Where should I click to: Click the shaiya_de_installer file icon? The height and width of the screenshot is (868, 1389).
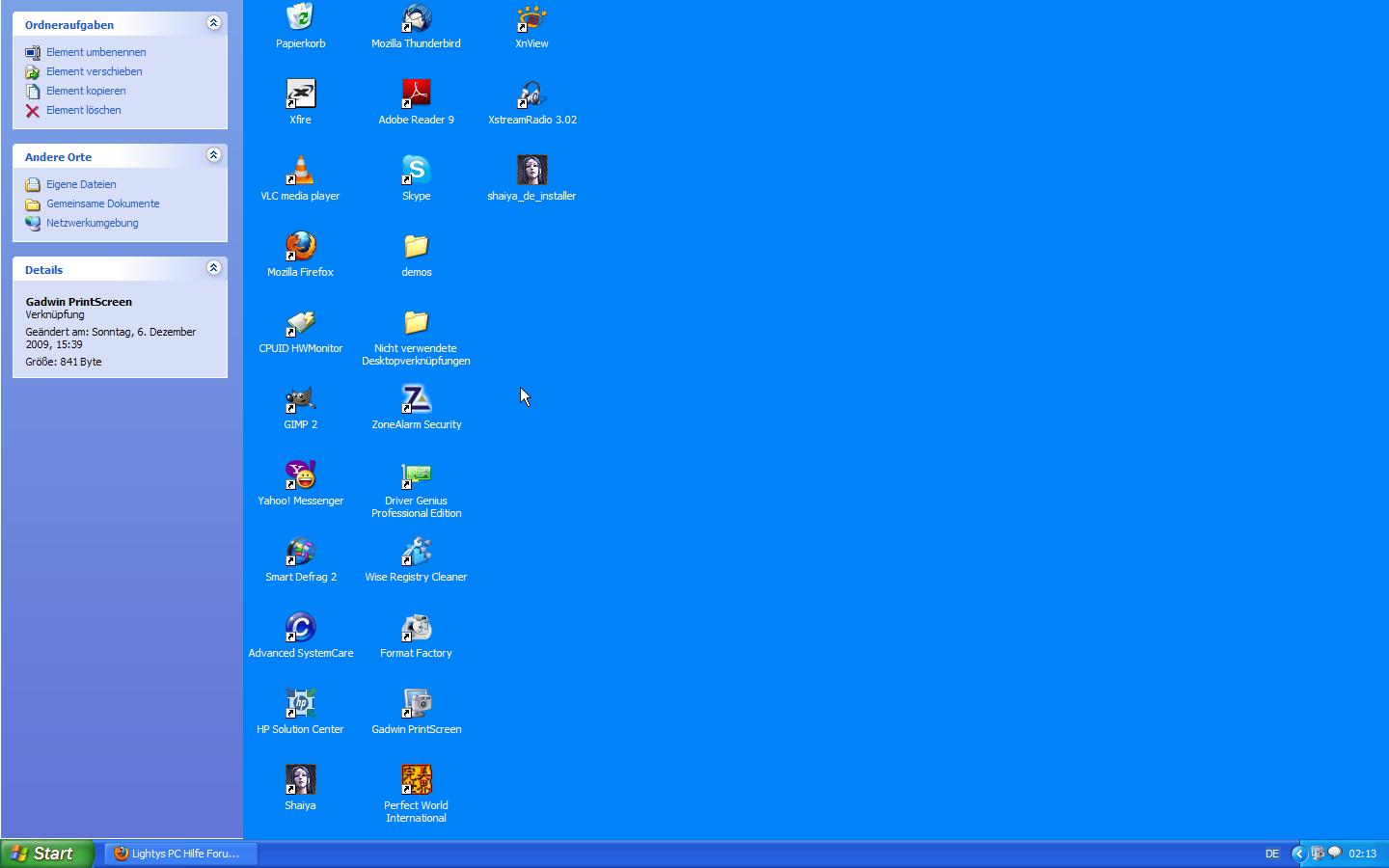click(531, 170)
